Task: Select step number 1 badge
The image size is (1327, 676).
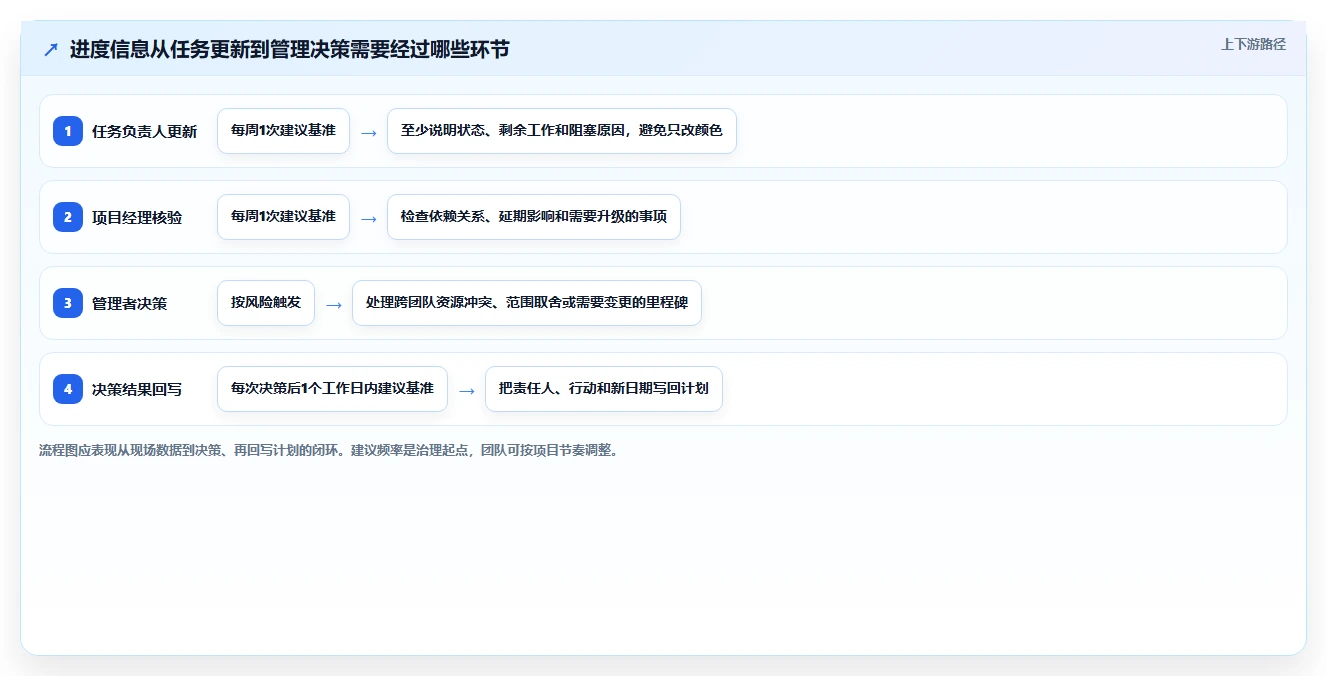Action: click(x=68, y=131)
